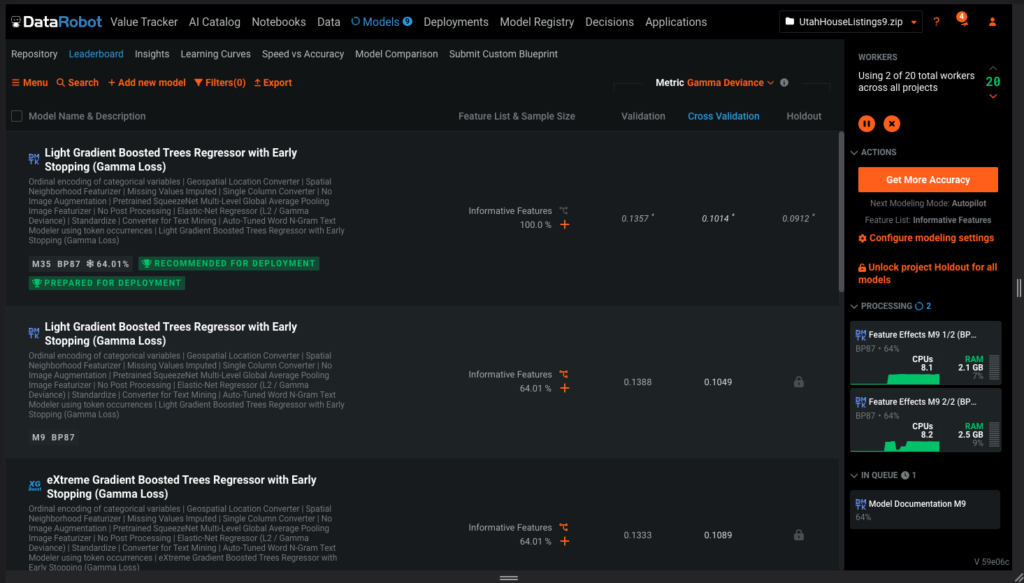Click the M9 model ID tag
The width and height of the screenshot is (1024, 583).
tap(39, 437)
